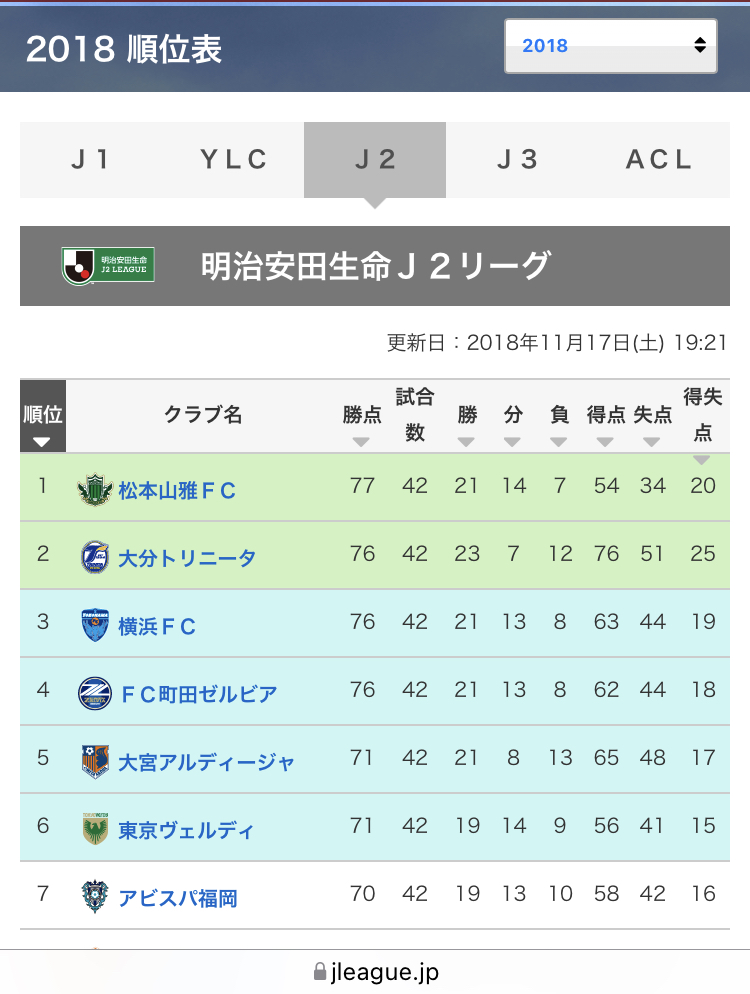Click the Yokohama FC club crest
The width and height of the screenshot is (750, 994).
pyautogui.click(x=94, y=626)
